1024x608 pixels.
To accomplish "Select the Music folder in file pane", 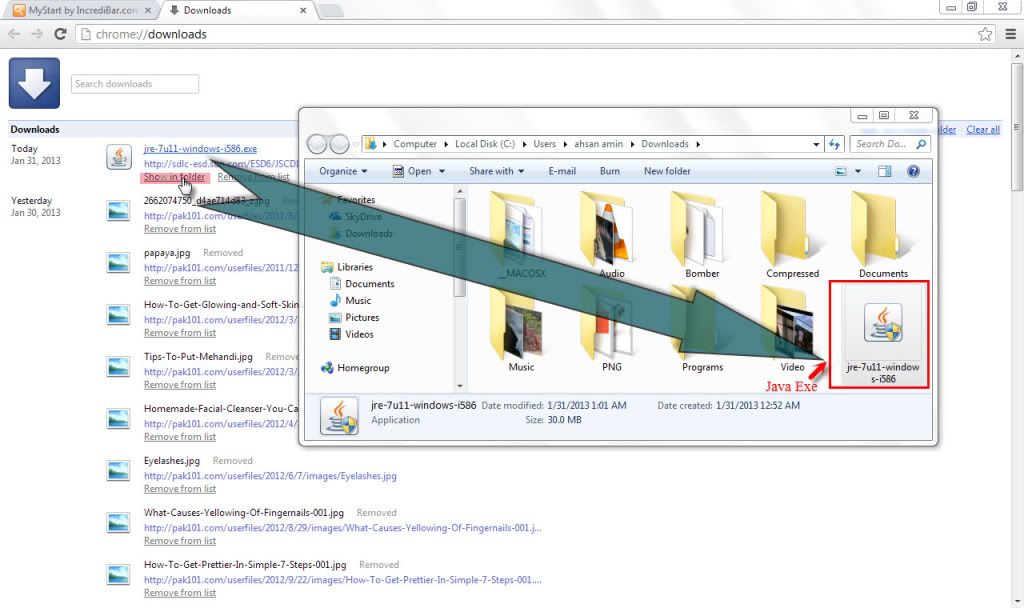I will pos(521,330).
